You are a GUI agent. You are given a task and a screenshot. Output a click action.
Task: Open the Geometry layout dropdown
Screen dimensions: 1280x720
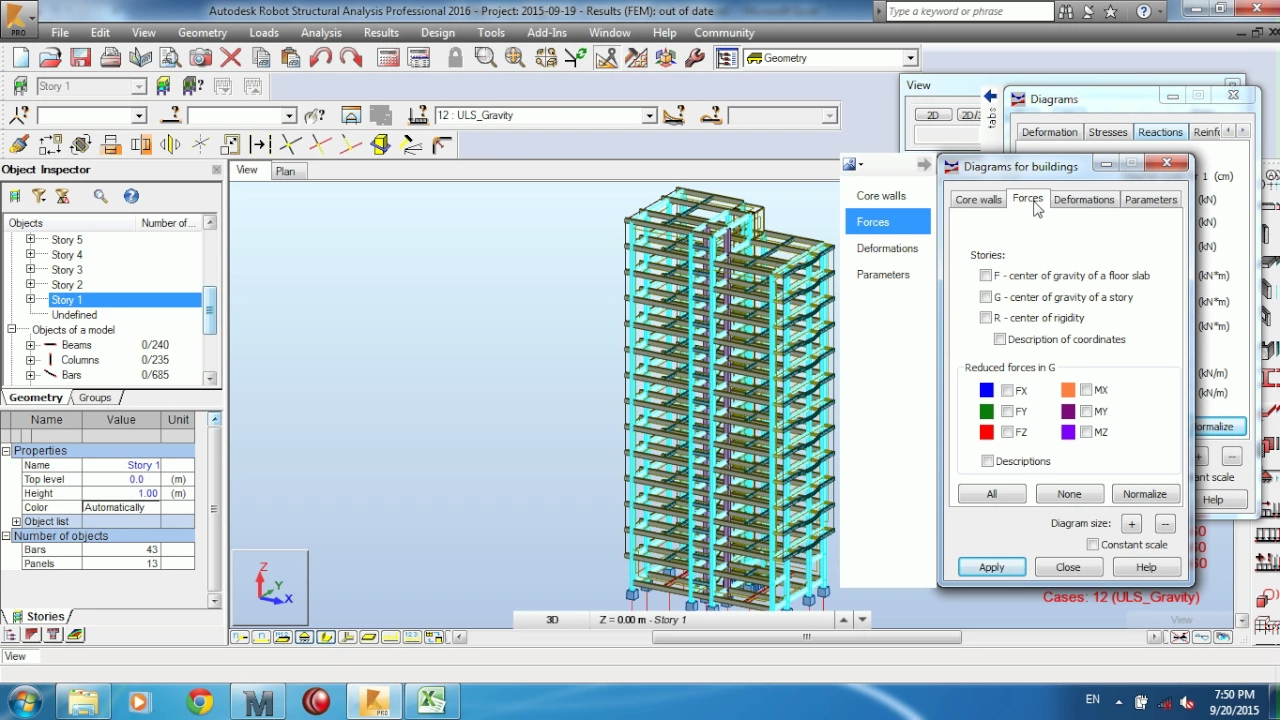click(x=909, y=58)
